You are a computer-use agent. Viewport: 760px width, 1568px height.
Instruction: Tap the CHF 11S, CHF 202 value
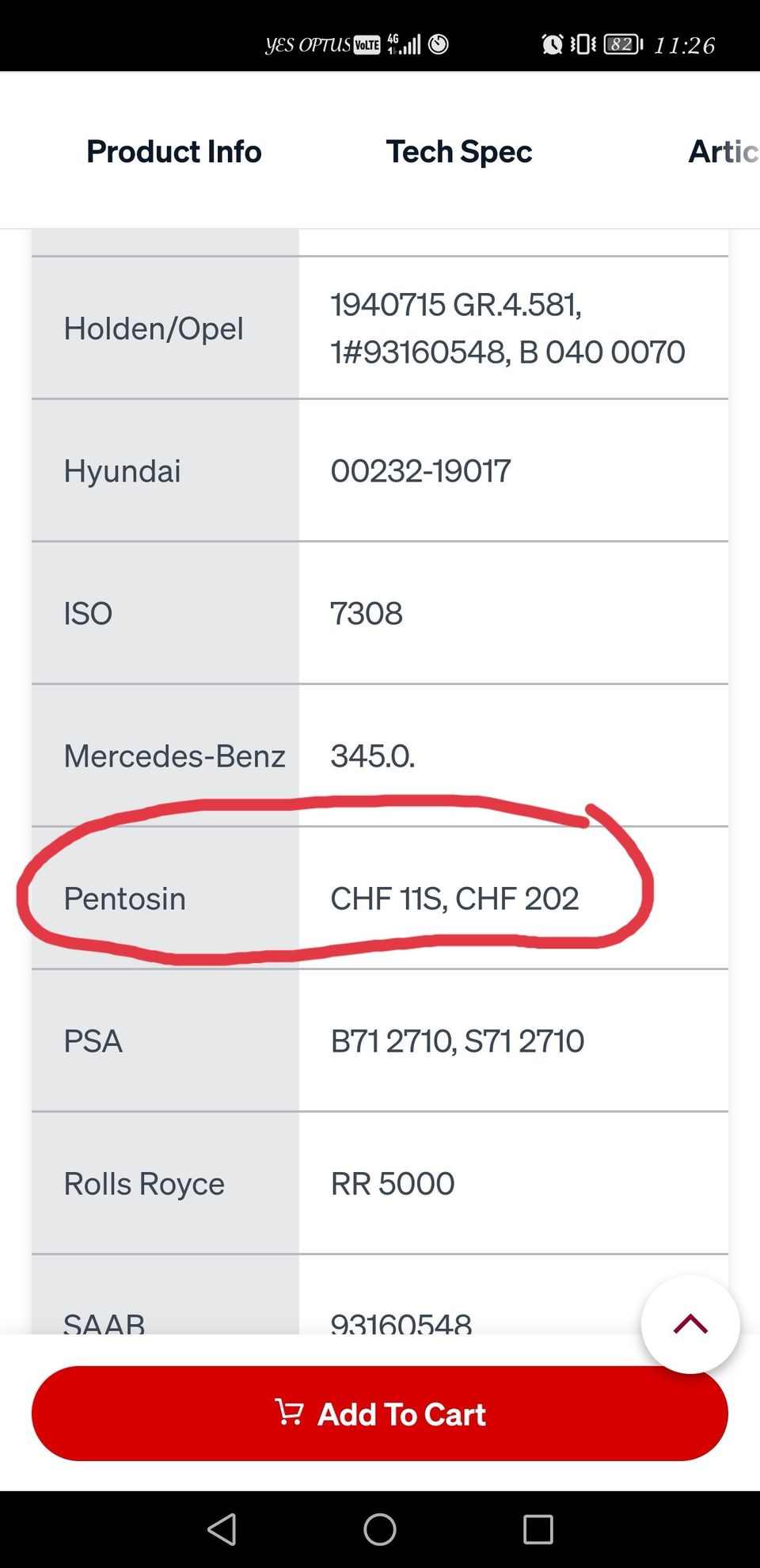tap(454, 899)
